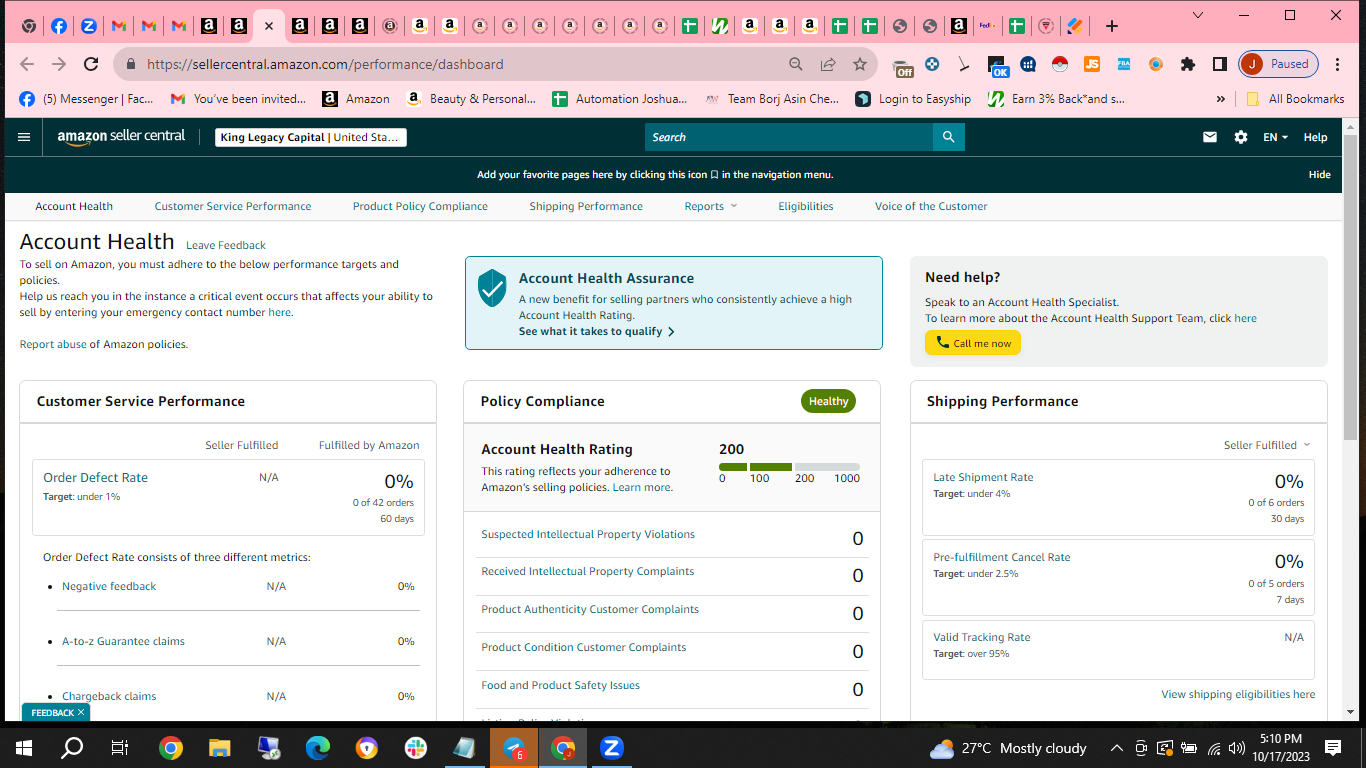Image resolution: width=1366 pixels, height=768 pixels.
Task: Open the Product Policy Compliance tab
Action: pos(420,206)
